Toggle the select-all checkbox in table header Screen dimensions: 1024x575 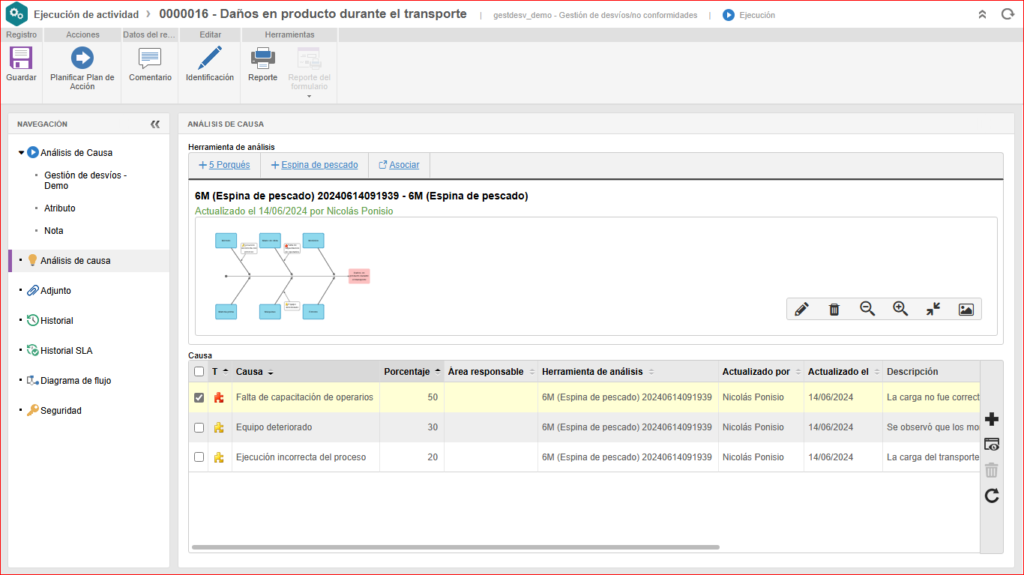coord(199,371)
